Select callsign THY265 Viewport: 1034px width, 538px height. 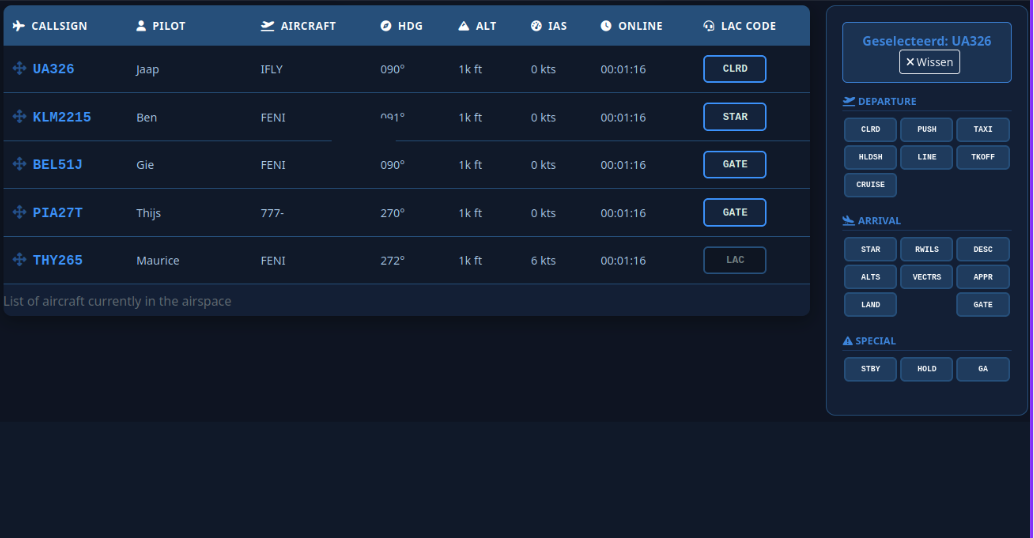[x=57, y=260]
